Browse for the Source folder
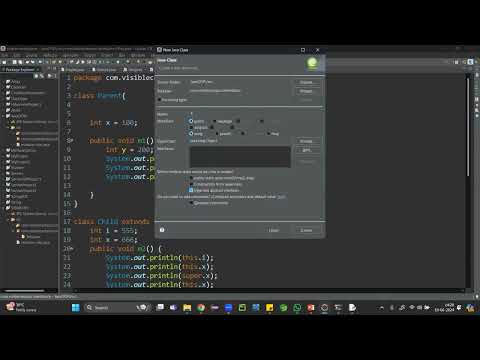 [306, 82]
